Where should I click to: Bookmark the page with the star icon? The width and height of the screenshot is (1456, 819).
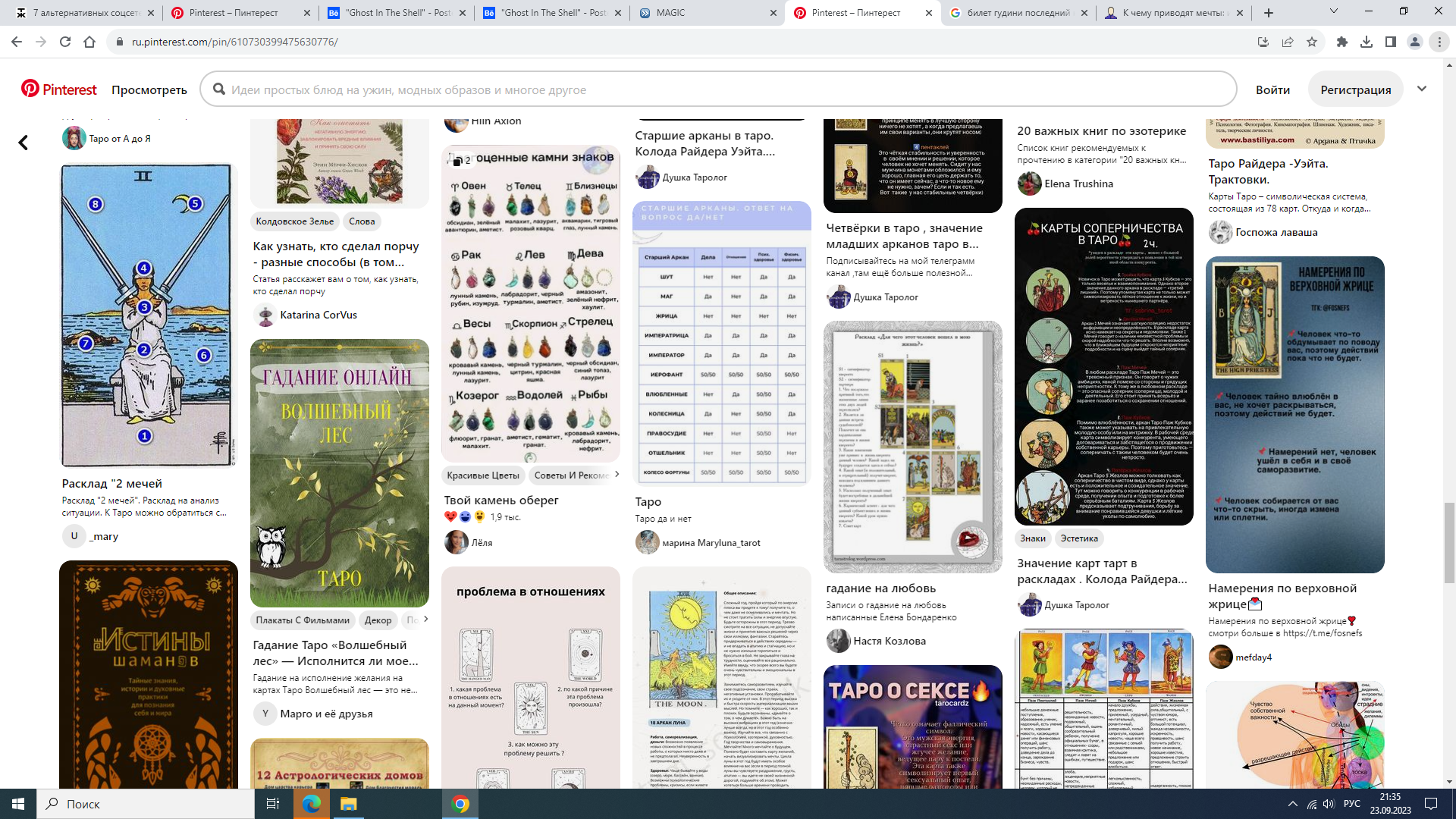[x=1312, y=42]
